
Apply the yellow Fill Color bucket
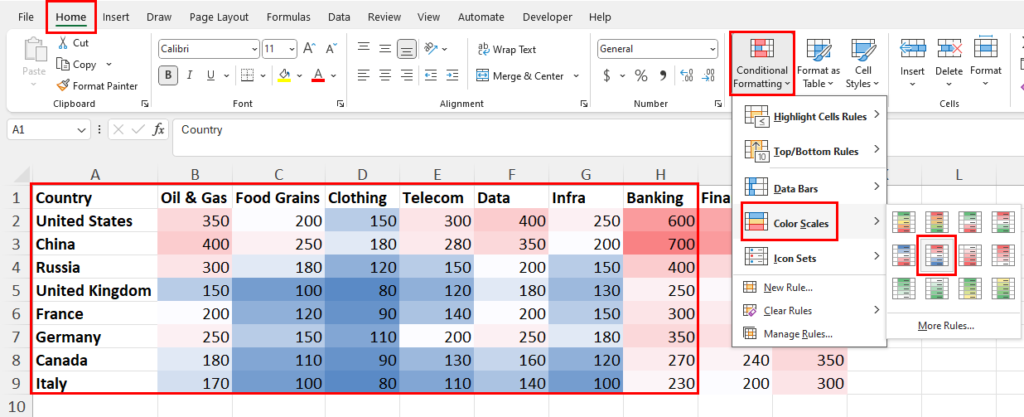point(284,76)
